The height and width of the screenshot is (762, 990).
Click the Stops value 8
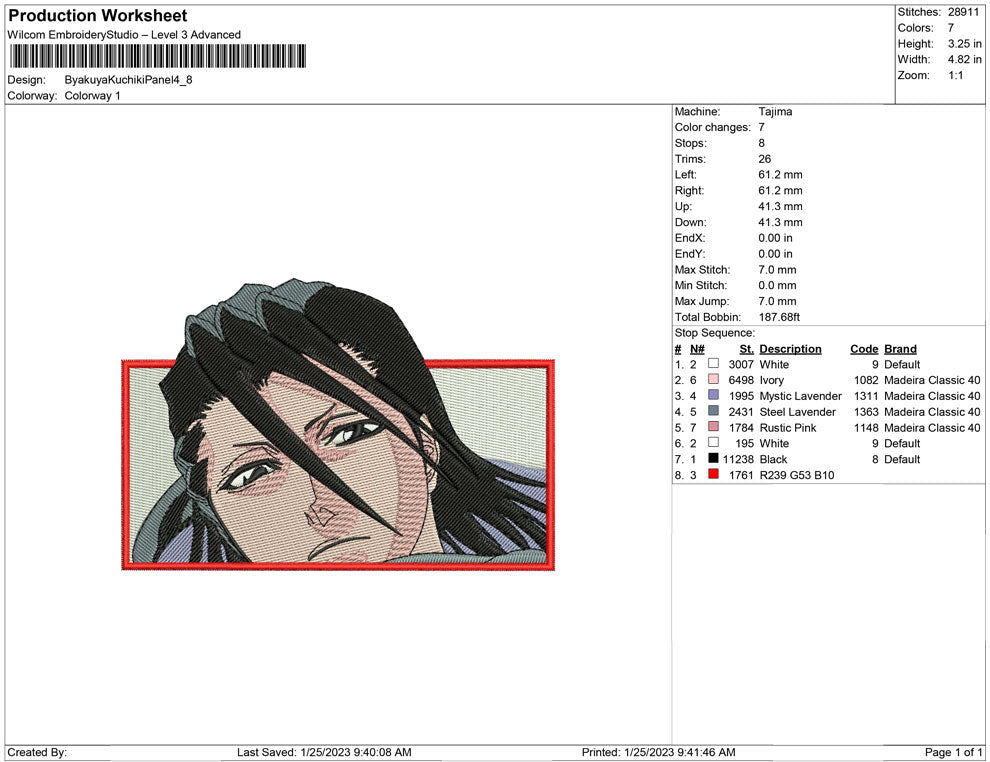(x=761, y=143)
